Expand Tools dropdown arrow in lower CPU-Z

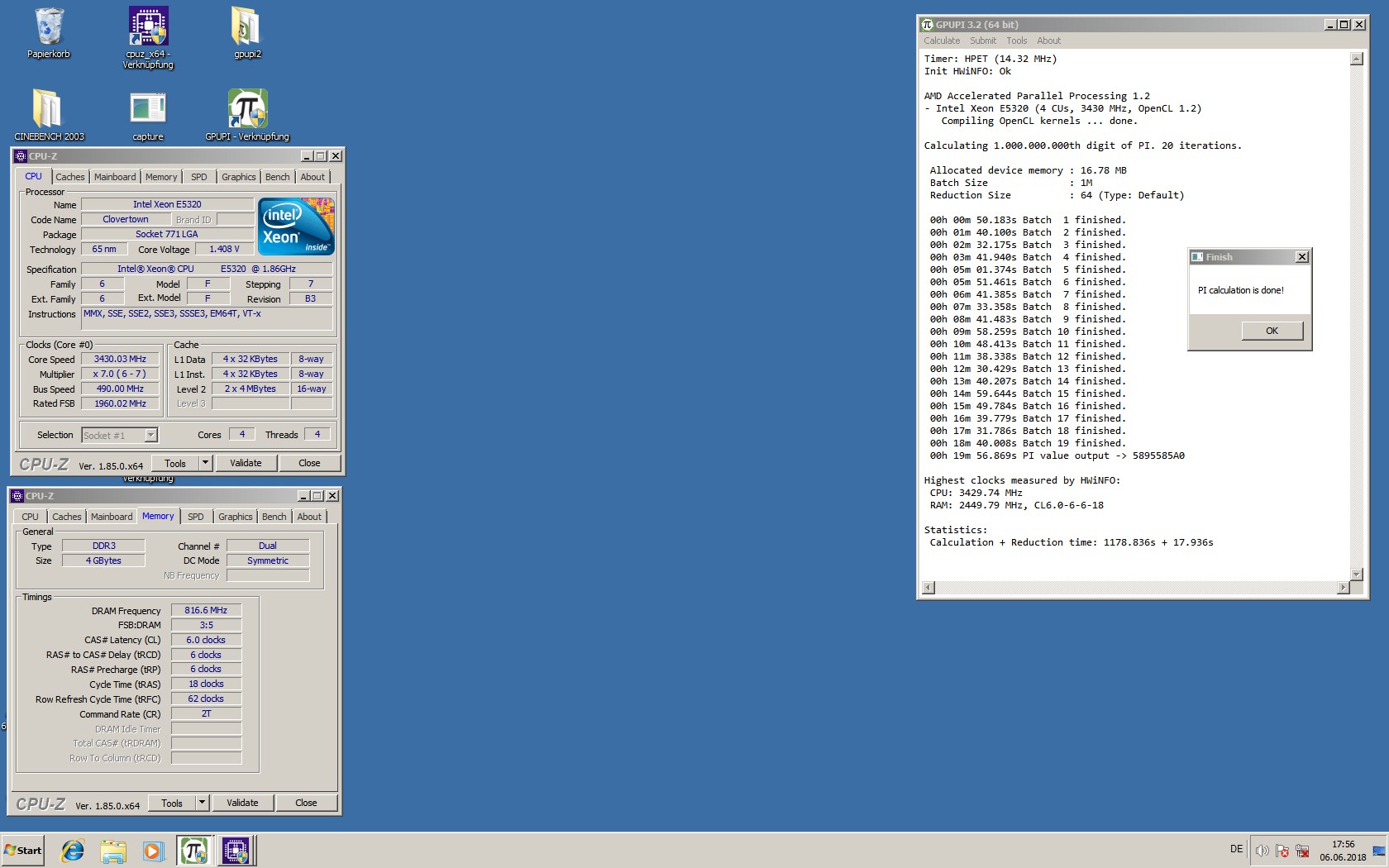(203, 804)
